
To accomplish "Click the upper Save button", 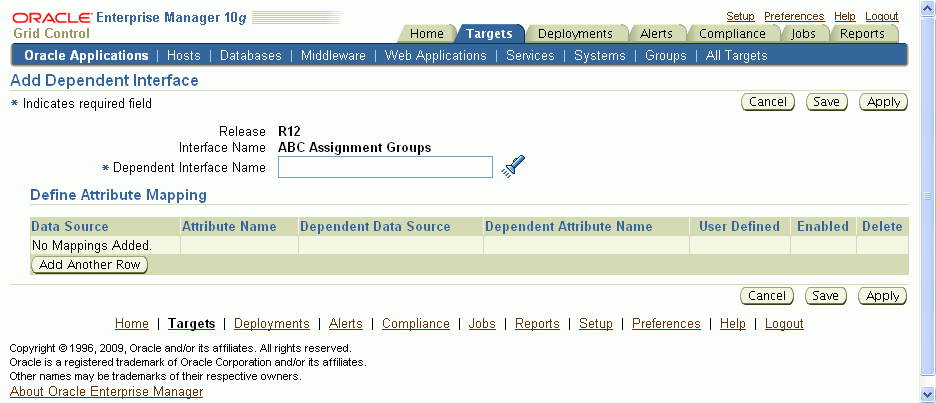I will coord(827,102).
